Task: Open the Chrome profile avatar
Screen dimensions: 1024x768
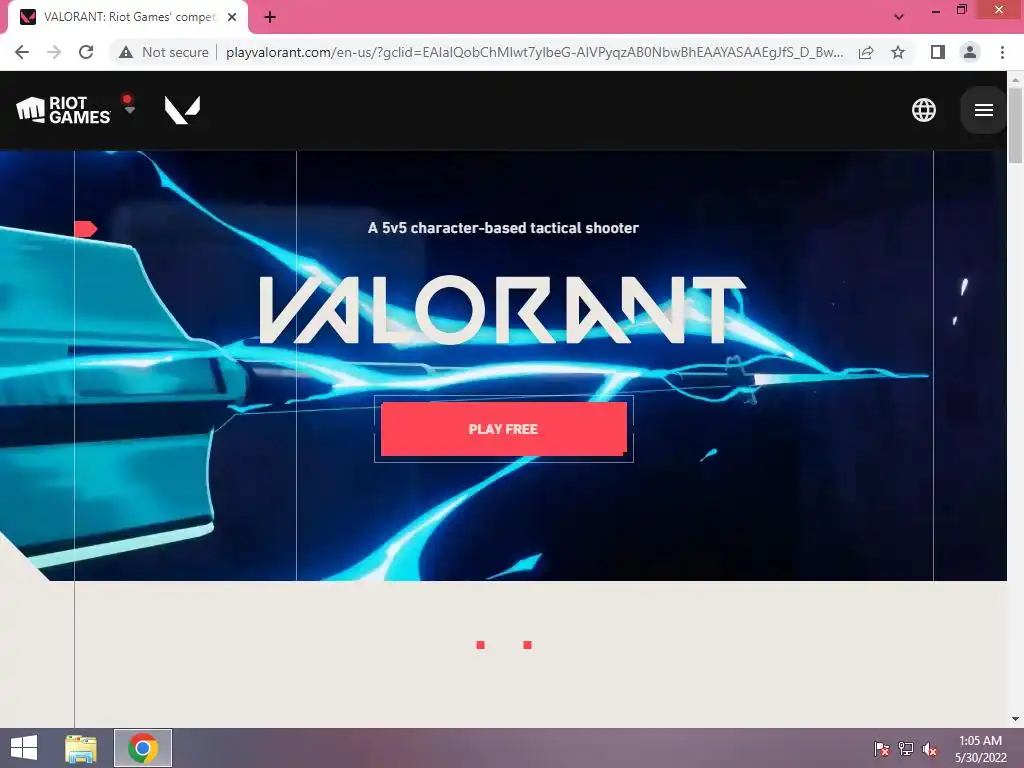Action: coord(970,52)
